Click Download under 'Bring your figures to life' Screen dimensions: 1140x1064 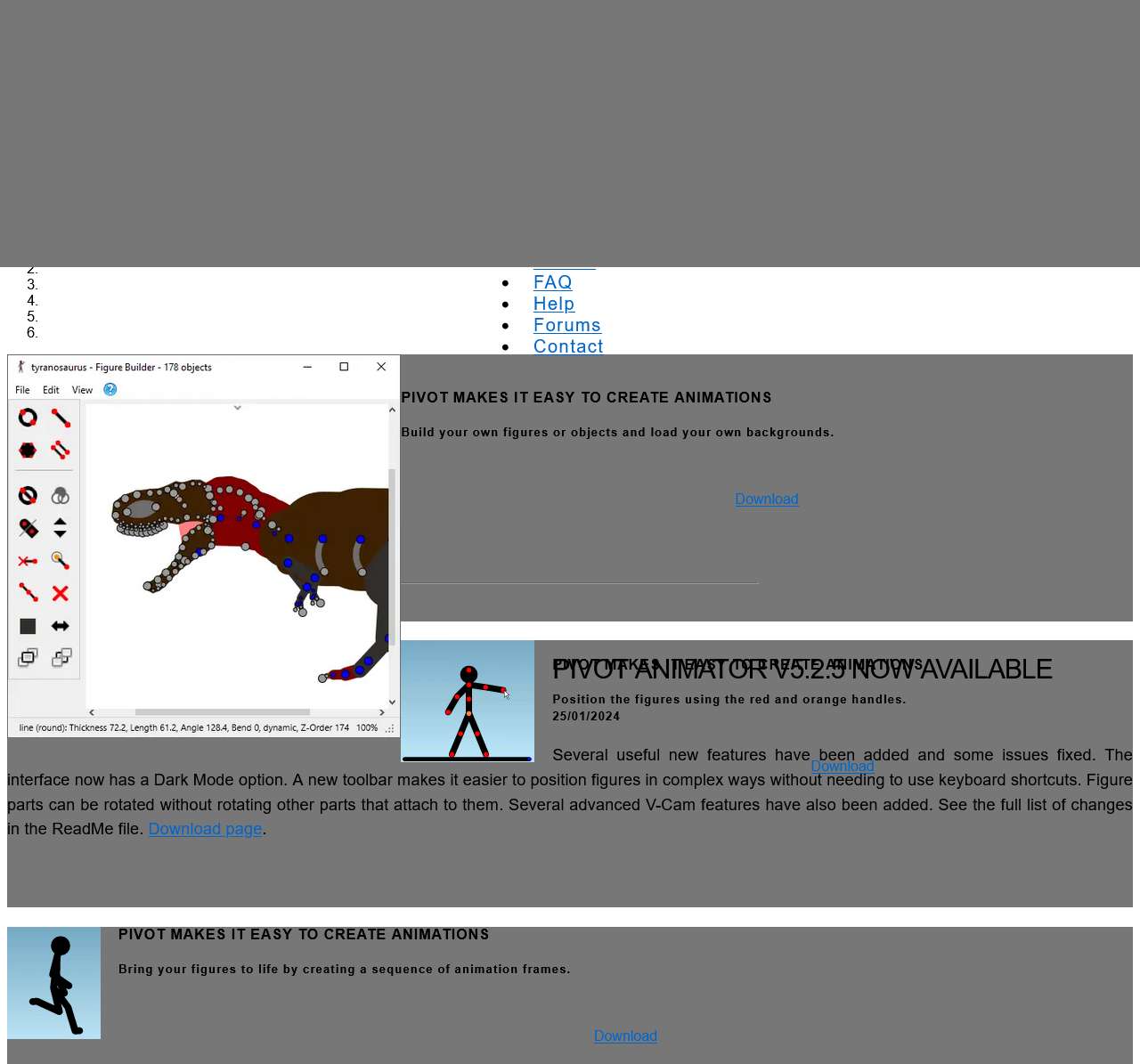[x=625, y=1036]
